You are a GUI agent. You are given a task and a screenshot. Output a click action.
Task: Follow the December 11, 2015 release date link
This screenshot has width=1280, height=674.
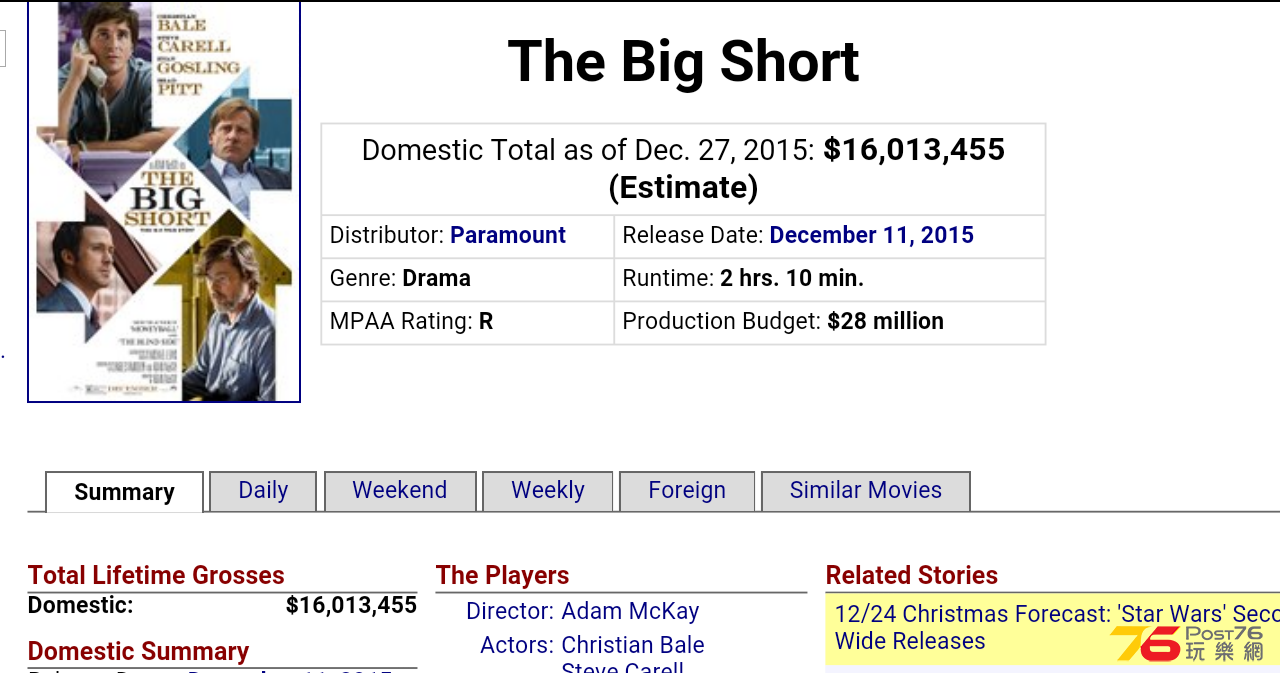[872, 235]
